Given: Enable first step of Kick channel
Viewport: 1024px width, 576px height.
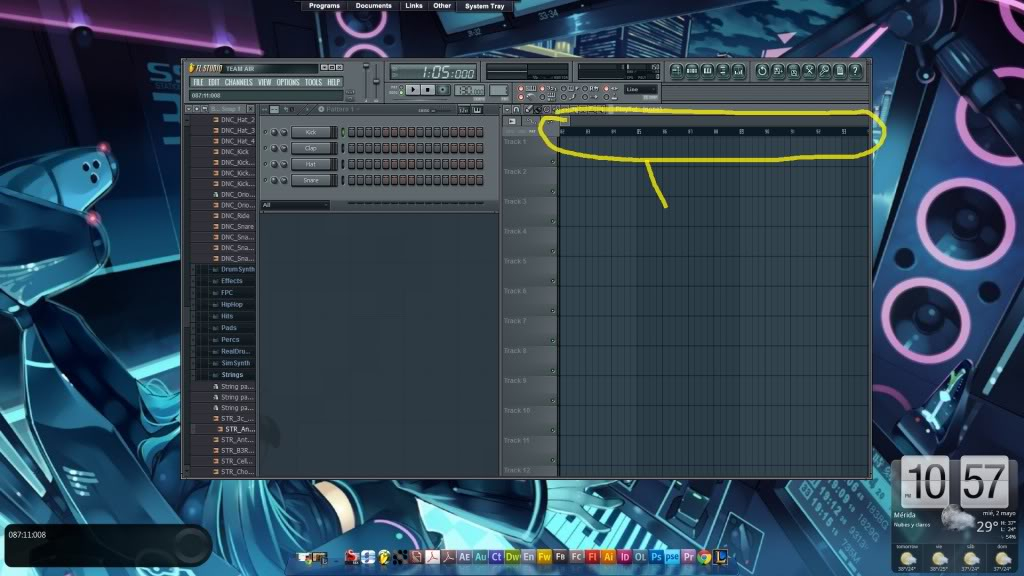Looking at the screenshot, I should click(x=351, y=133).
